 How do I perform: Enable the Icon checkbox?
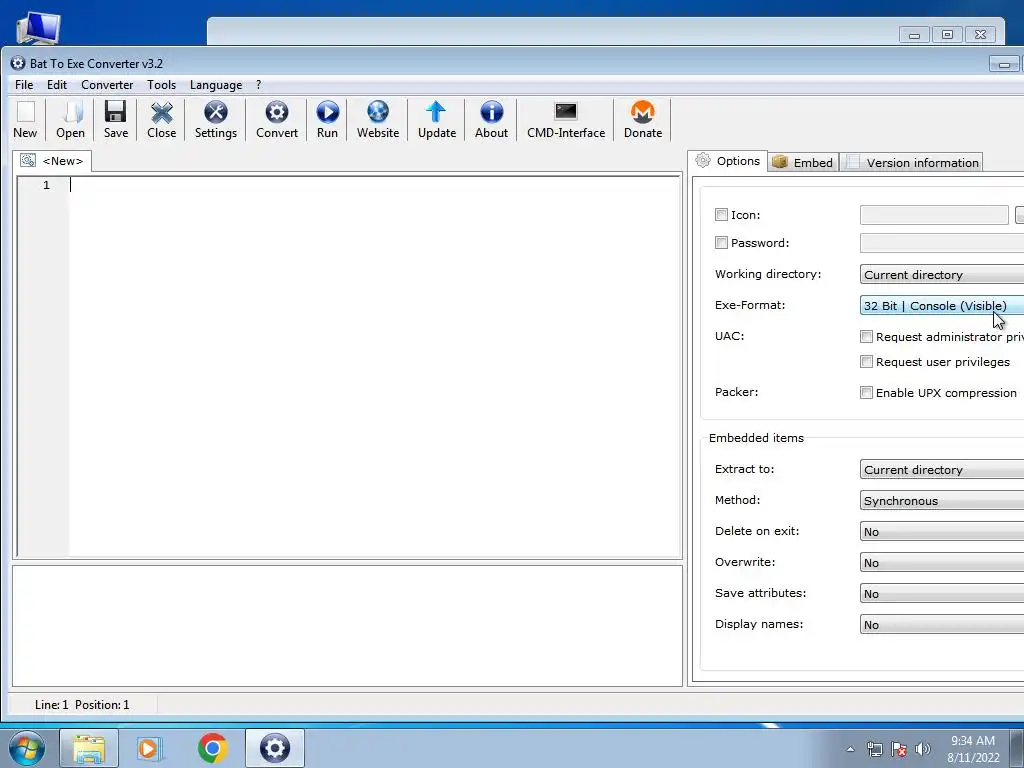721,214
